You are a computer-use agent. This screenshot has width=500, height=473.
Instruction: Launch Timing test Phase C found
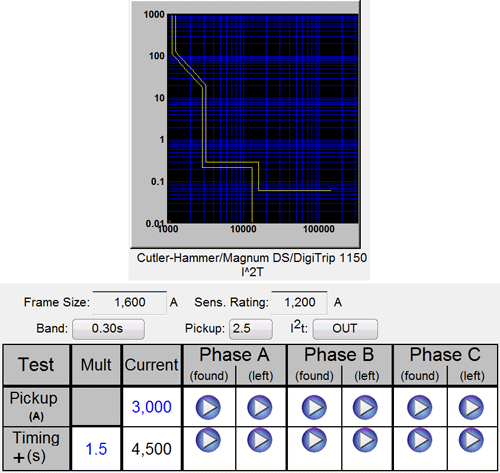(x=420, y=440)
